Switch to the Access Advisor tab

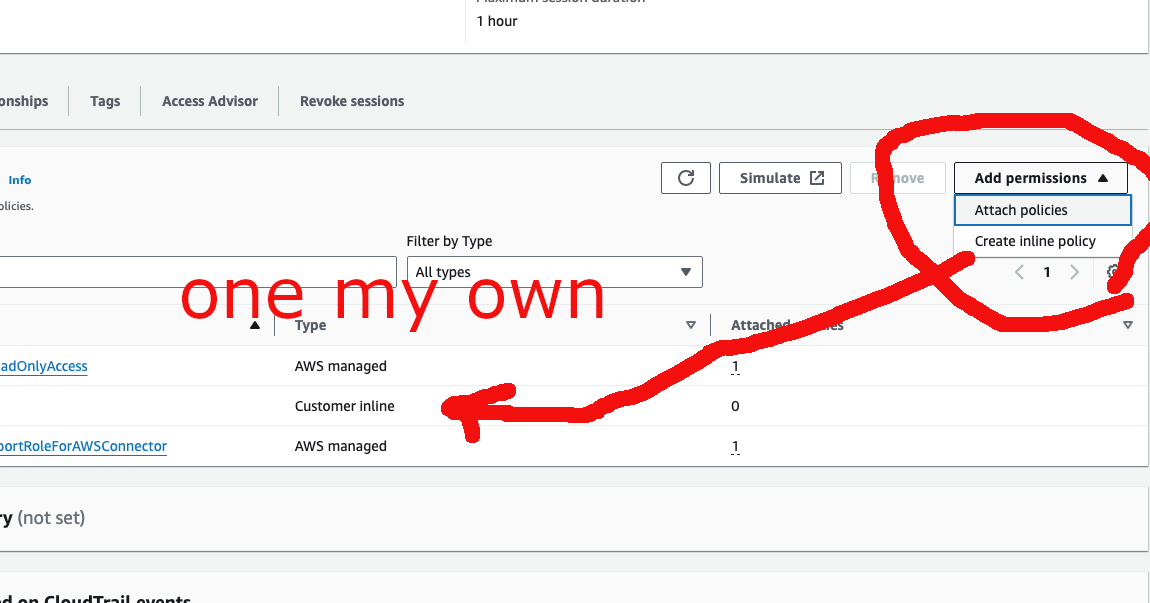click(210, 101)
